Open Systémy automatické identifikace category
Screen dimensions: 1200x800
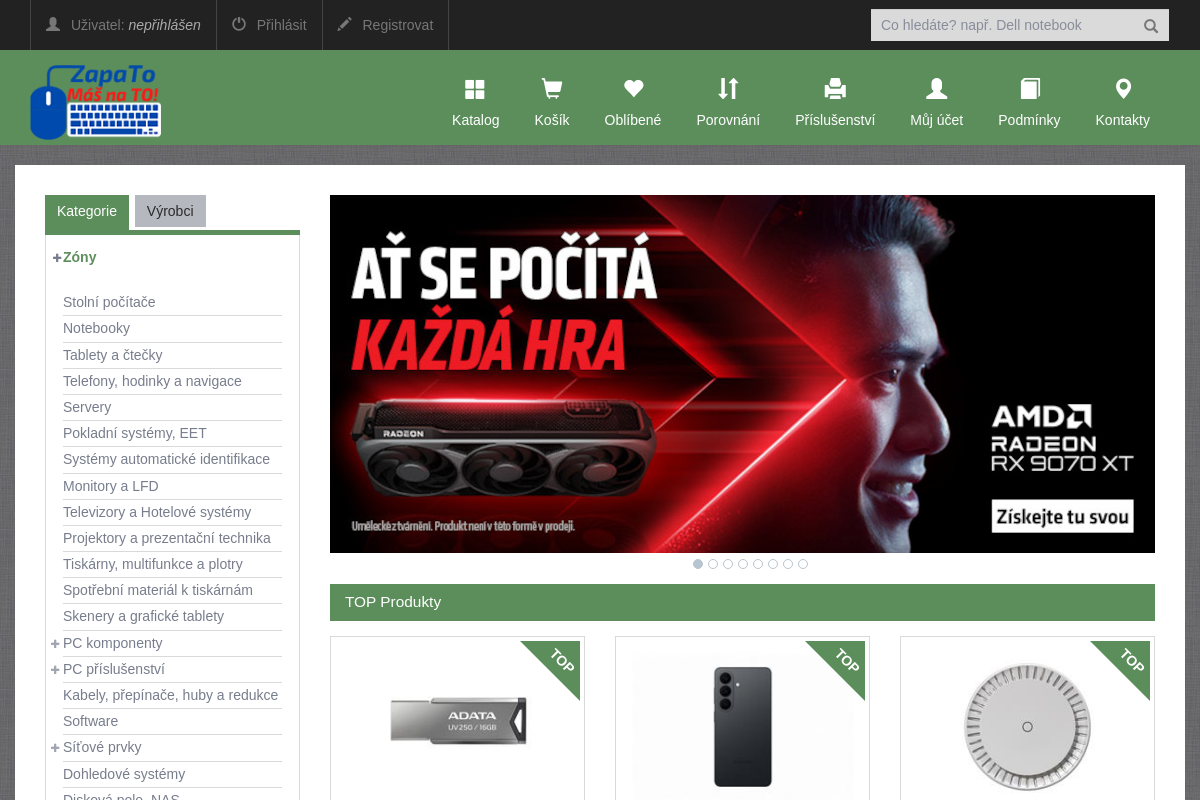pos(166,459)
